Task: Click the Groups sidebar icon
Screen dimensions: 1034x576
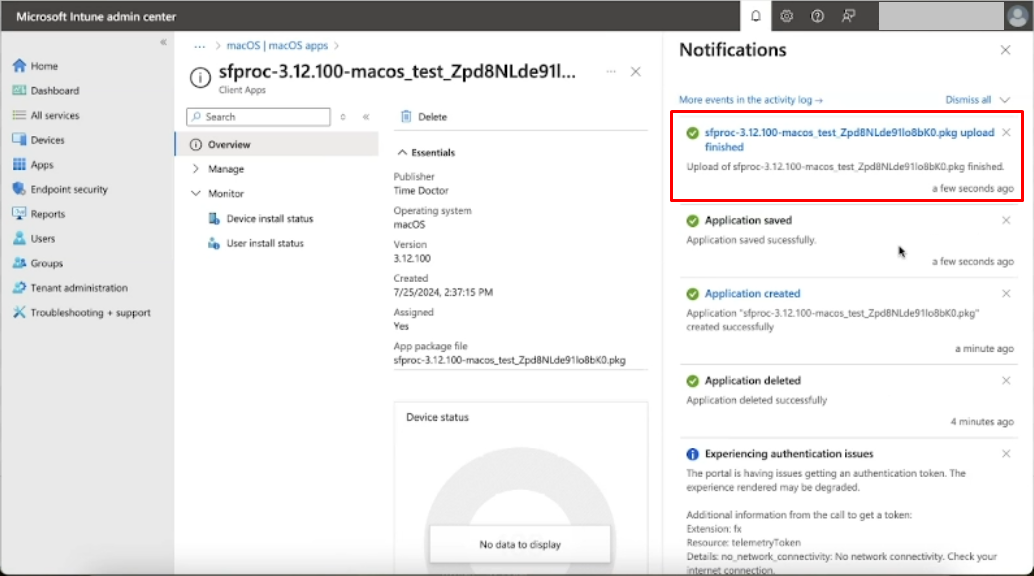Action: pyautogui.click(x=19, y=263)
